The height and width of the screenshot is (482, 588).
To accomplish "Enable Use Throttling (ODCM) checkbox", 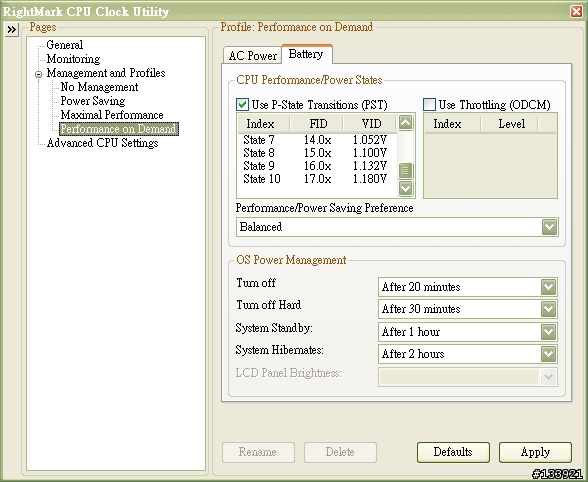I will [429, 104].
